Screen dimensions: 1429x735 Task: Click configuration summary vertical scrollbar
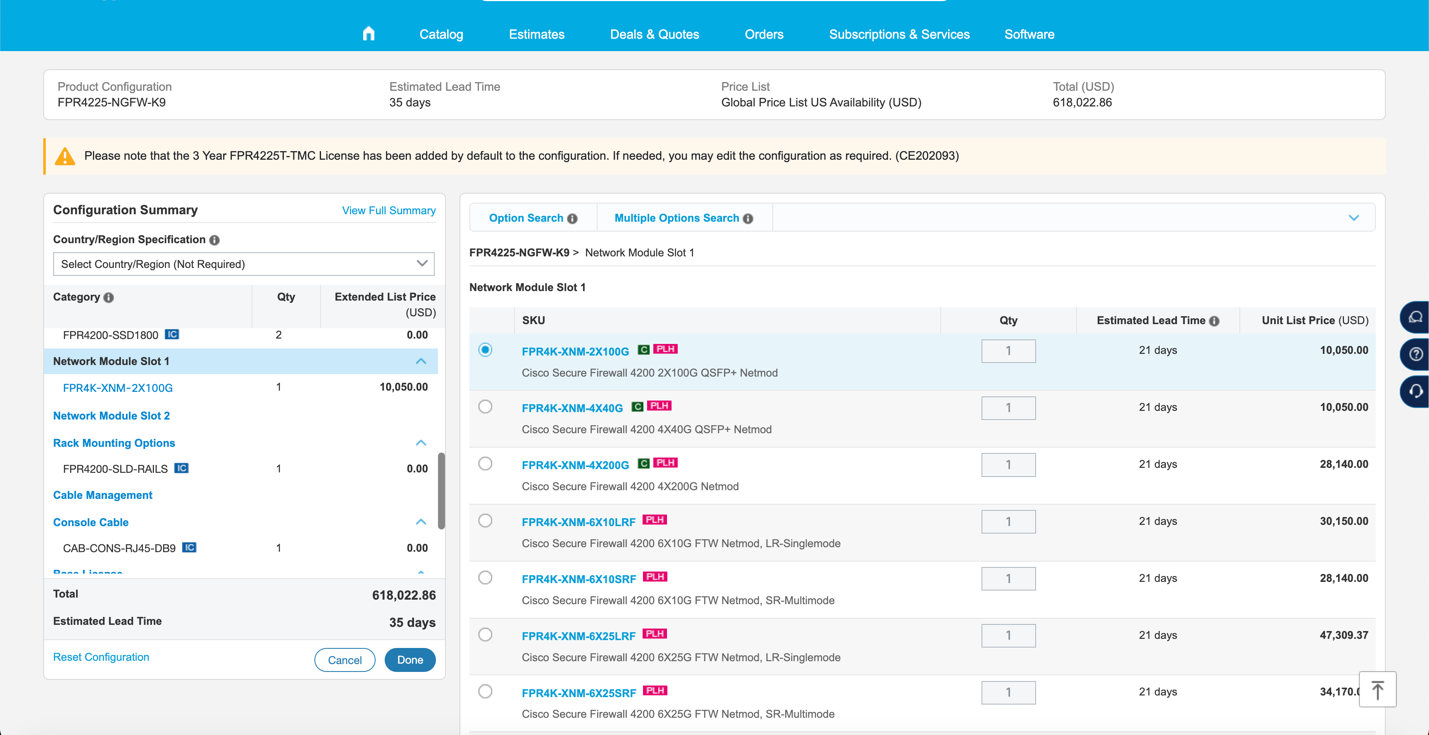coord(441,490)
